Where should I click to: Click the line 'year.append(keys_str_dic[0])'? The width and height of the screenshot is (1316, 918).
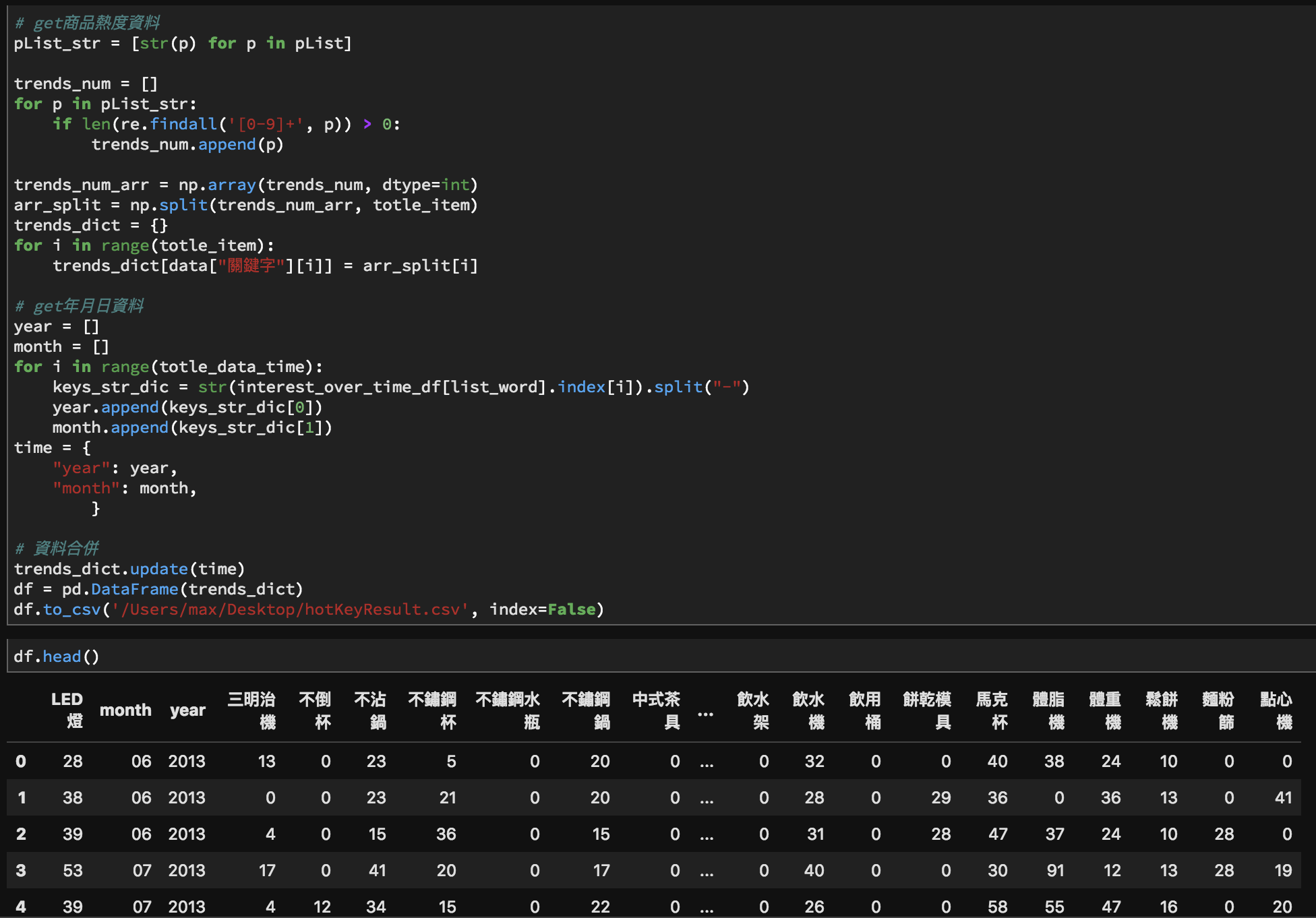(x=187, y=407)
